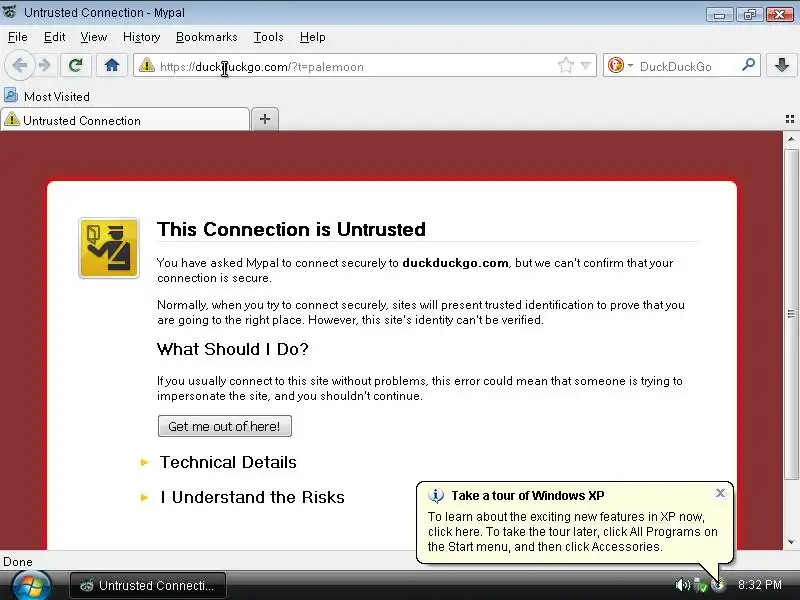
Task: Click the vertical scrollbar thumb
Action: 791,314
